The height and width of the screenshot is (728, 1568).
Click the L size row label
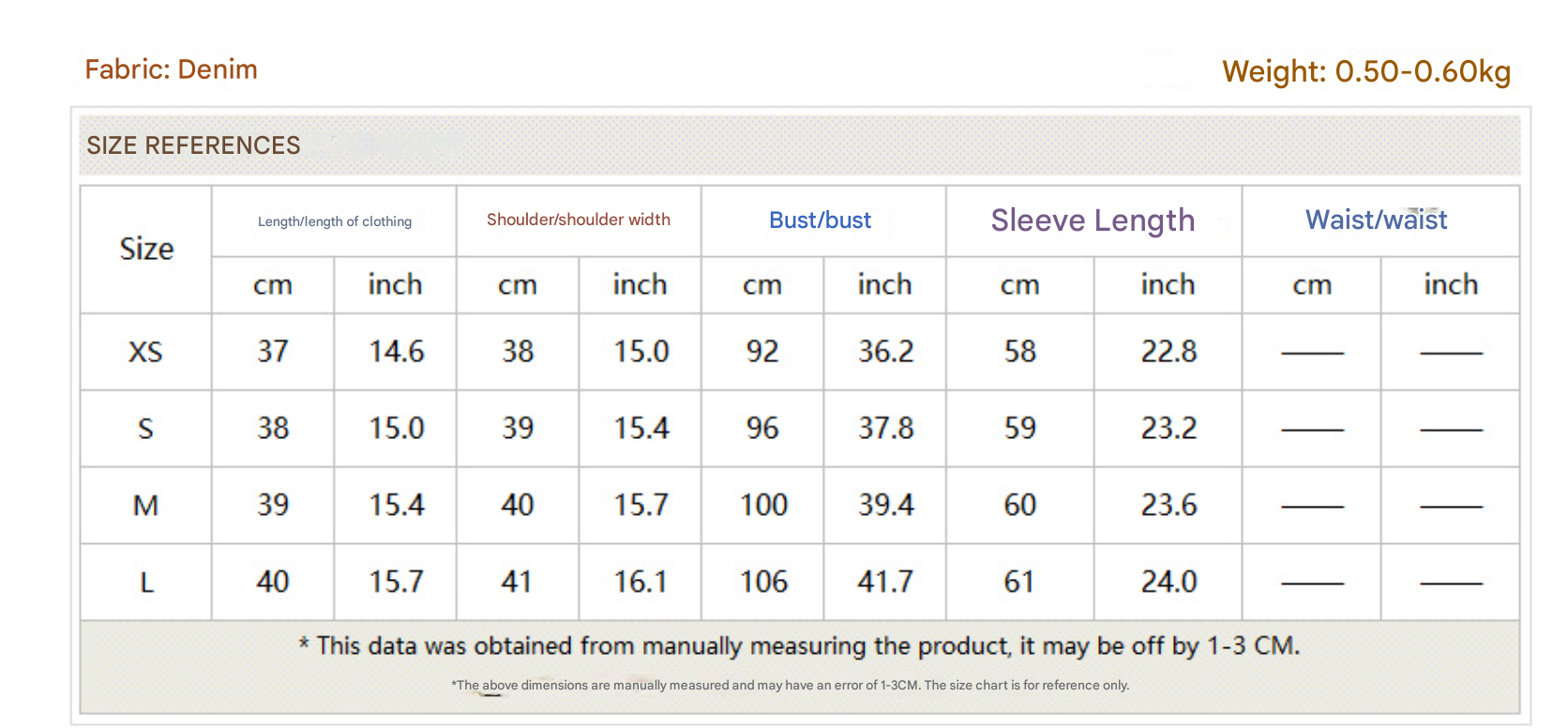tap(146, 583)
